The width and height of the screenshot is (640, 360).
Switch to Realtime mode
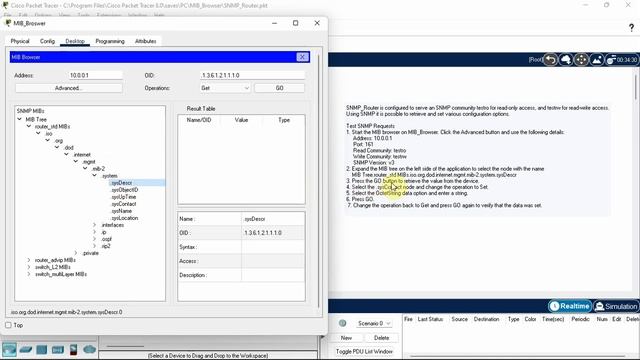coord(570,306)
